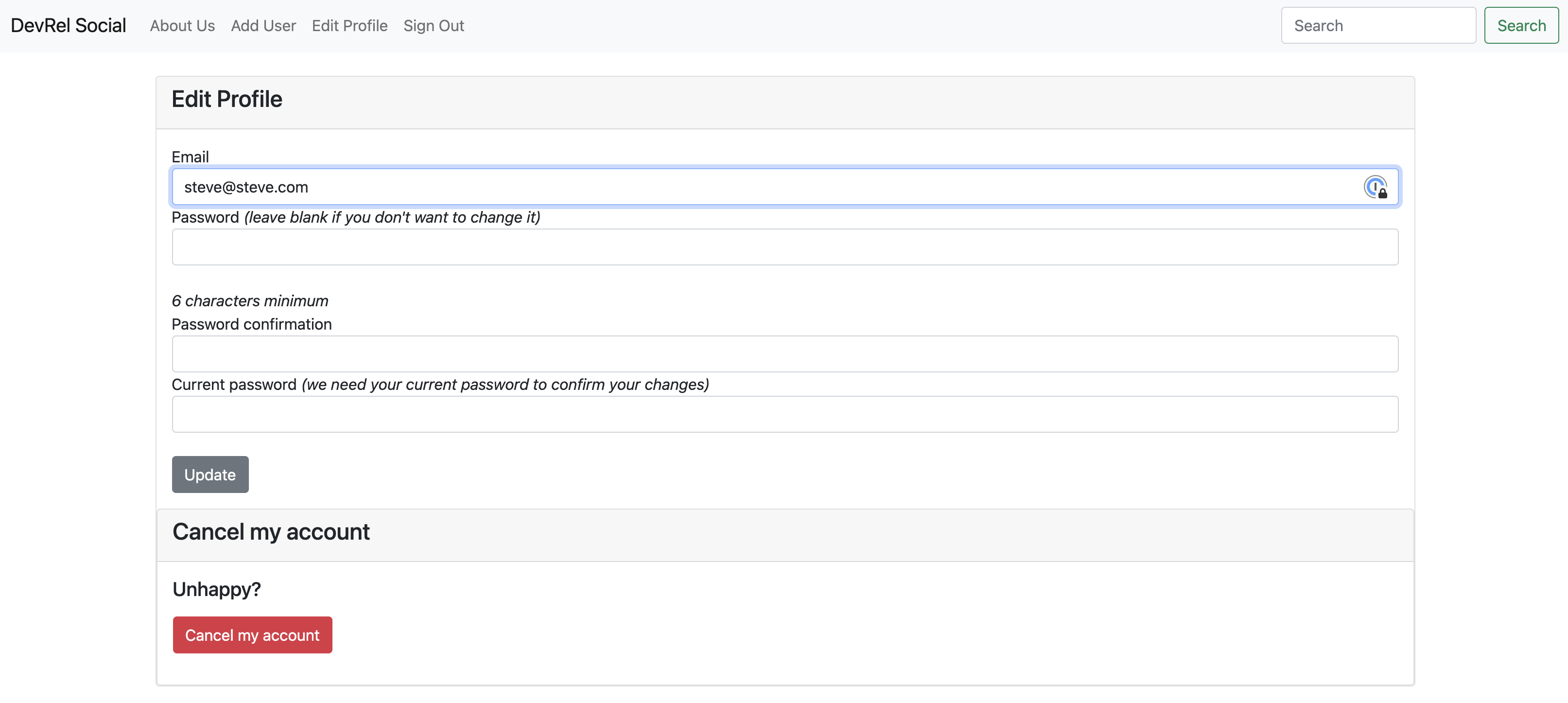Click the Cancel my account section heading
Image resolution: width=1568 pixels, height=703 pixels.
pyautogui.click(x=271, y=532)
